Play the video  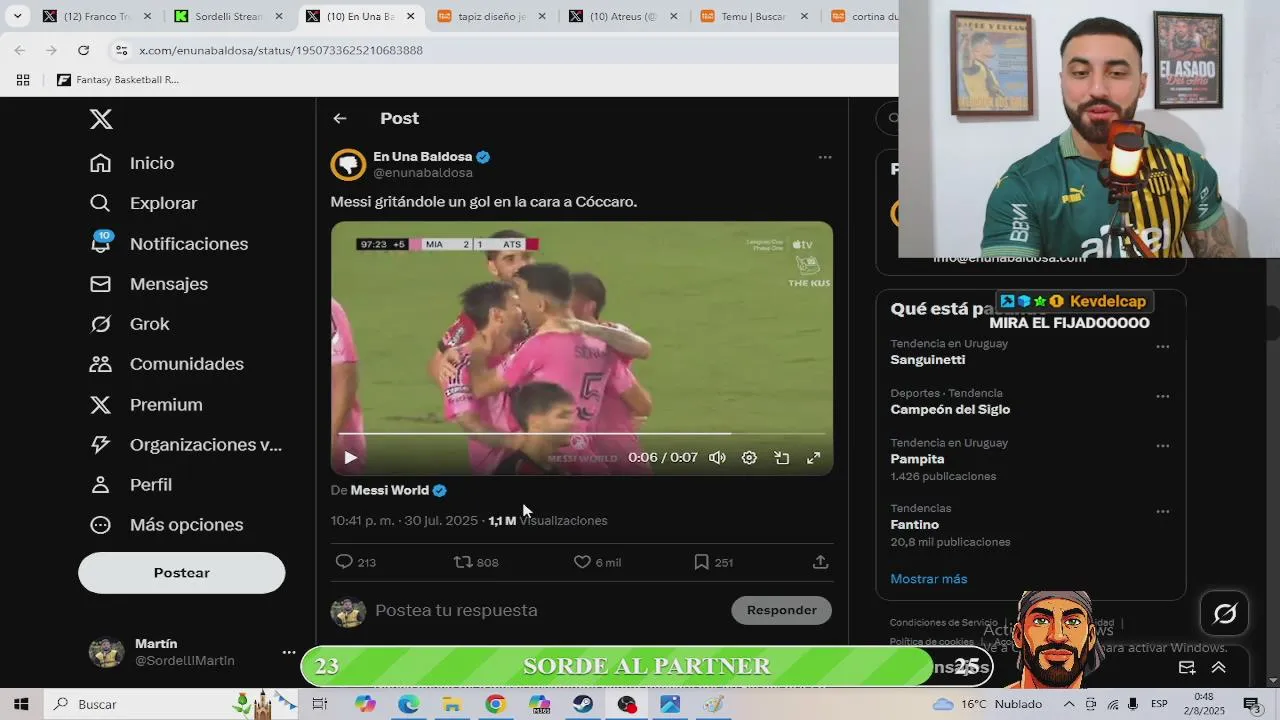[350, 458]
